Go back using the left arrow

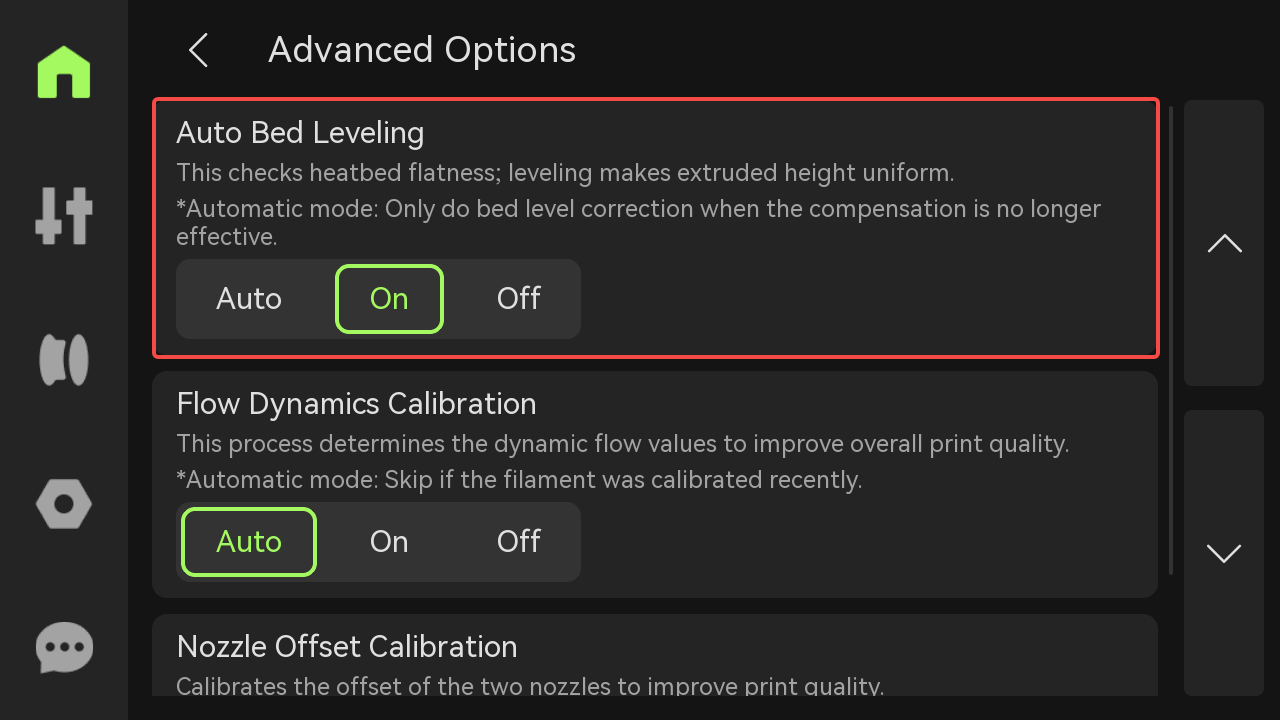199,50
